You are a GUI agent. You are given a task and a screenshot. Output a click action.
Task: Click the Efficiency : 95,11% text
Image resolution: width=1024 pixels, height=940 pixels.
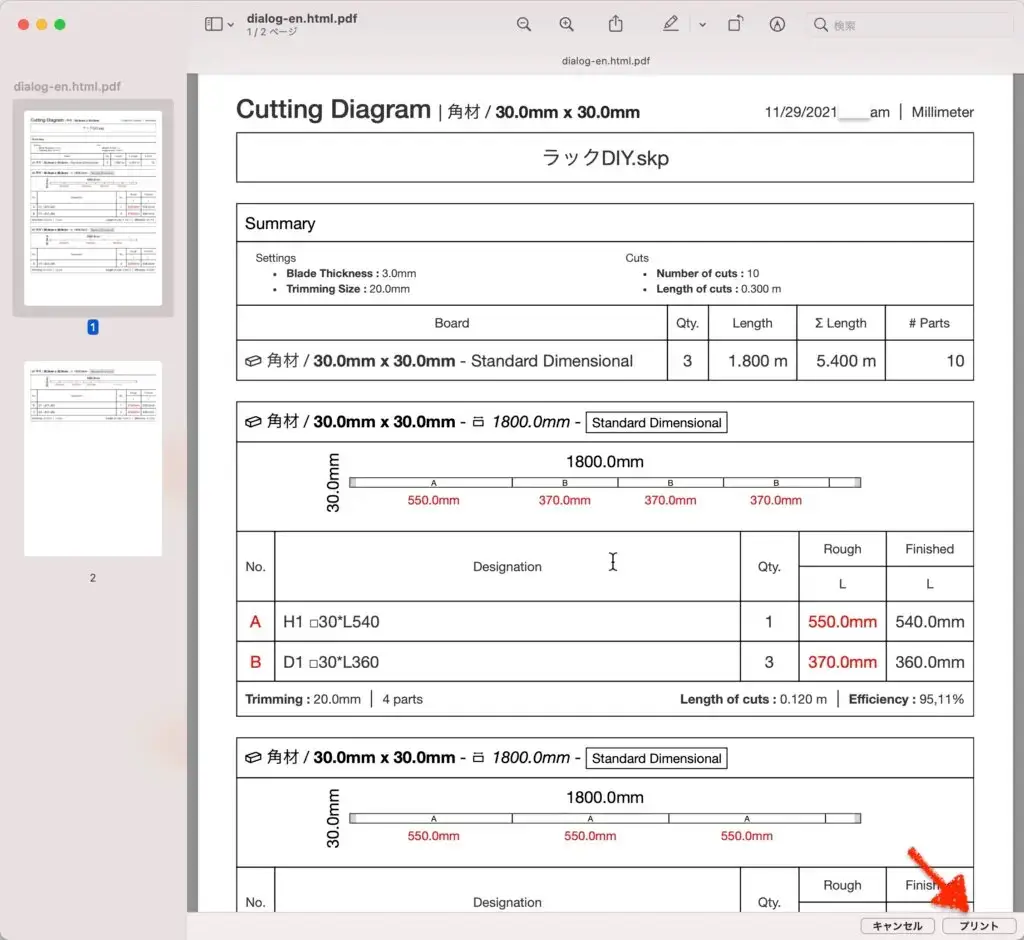pyautogui.click(x=906, y=699)
